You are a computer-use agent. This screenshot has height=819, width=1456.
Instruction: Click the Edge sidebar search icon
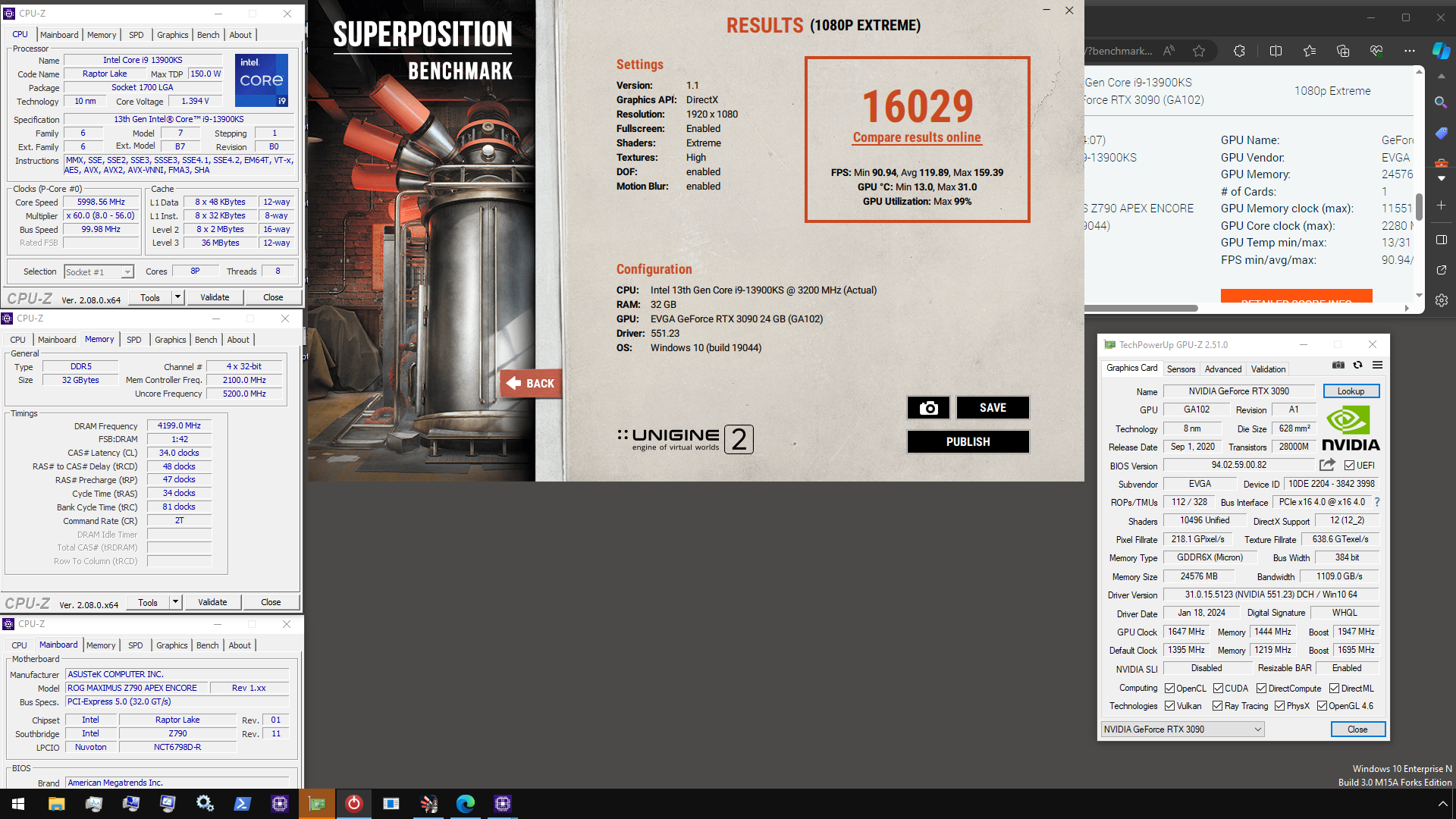tap(1441, 102)
